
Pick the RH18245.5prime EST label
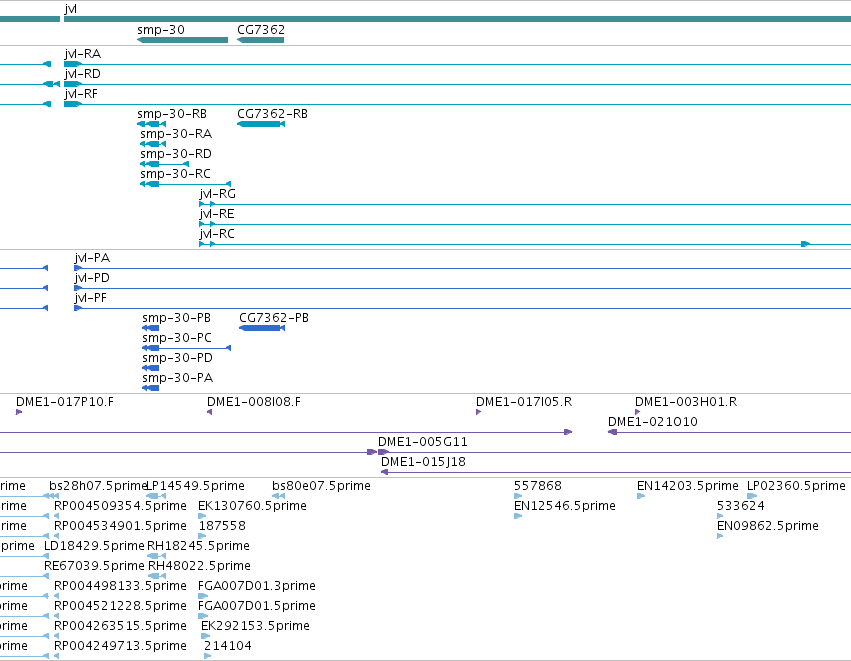point(199,546)
